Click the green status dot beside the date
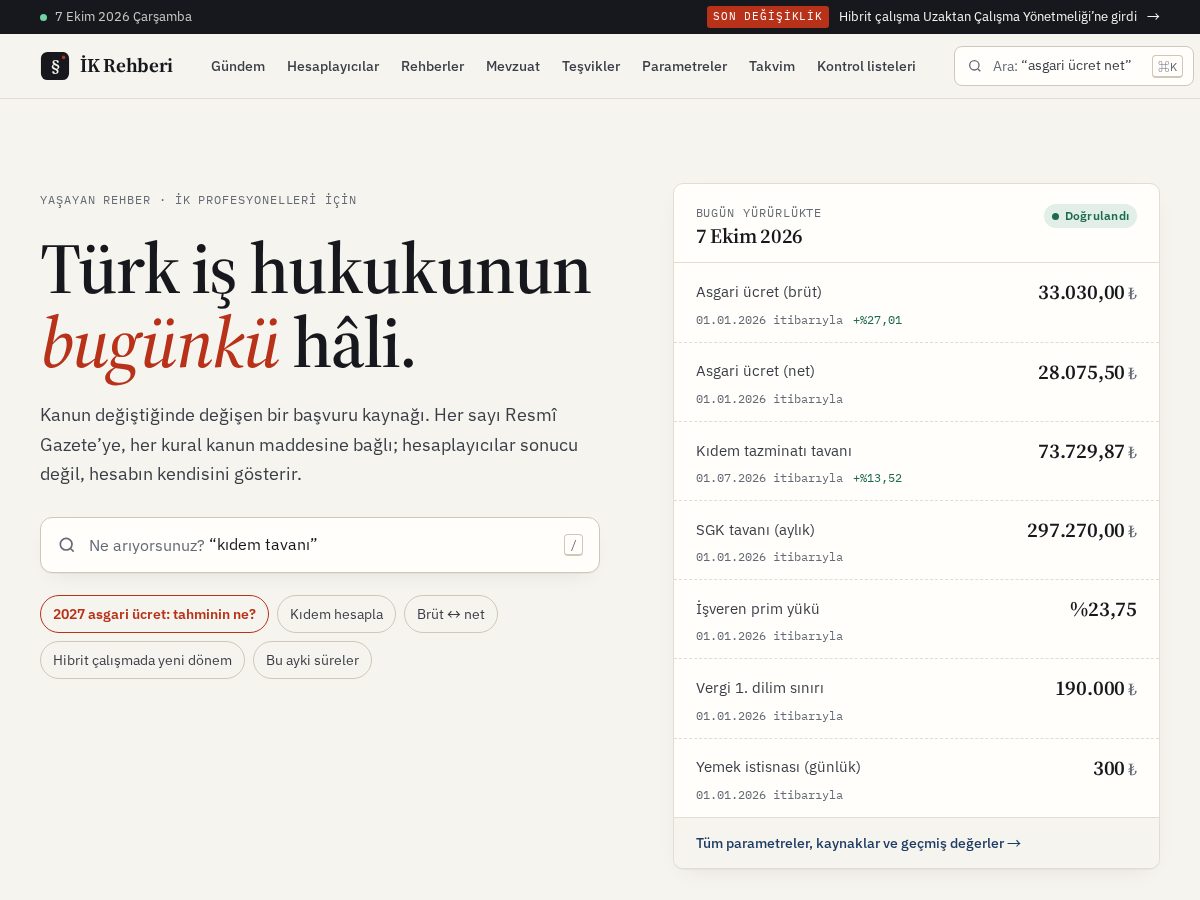Viewport: 1200px width, 900px height. (43, 17)
